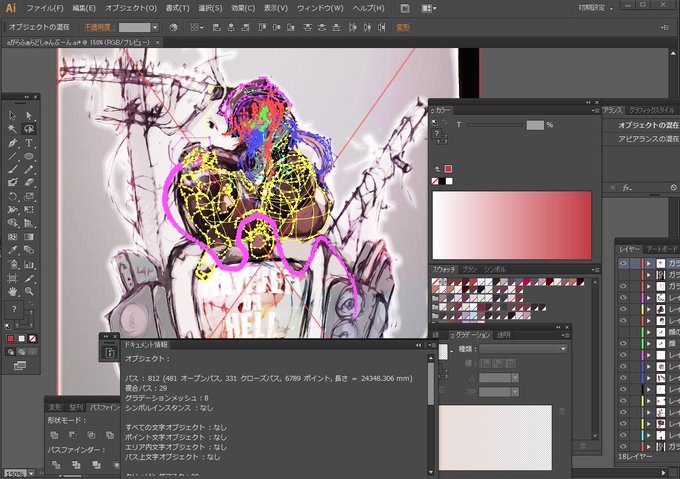Select the Selection tool (black arrow)

[12, 115]
